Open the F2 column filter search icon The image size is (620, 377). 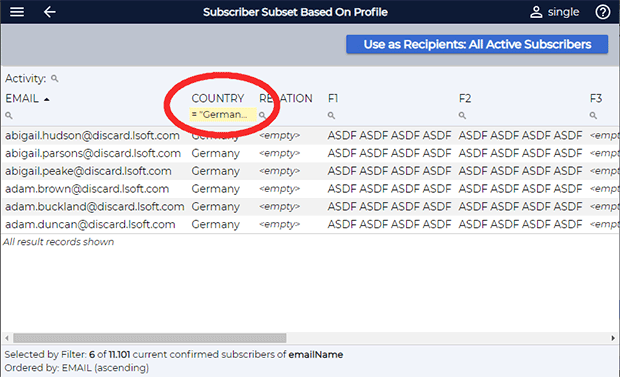462,116
